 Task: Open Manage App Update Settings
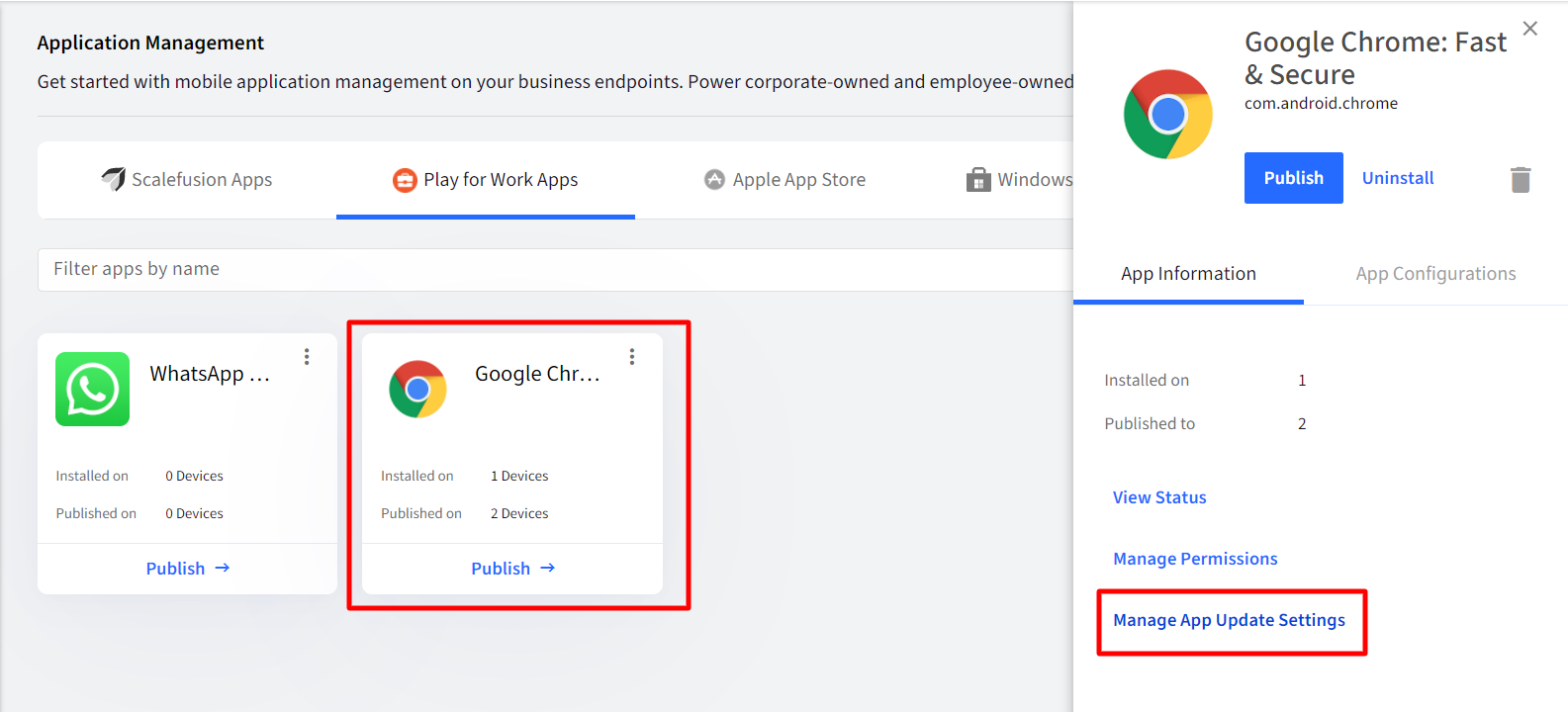1229,620
